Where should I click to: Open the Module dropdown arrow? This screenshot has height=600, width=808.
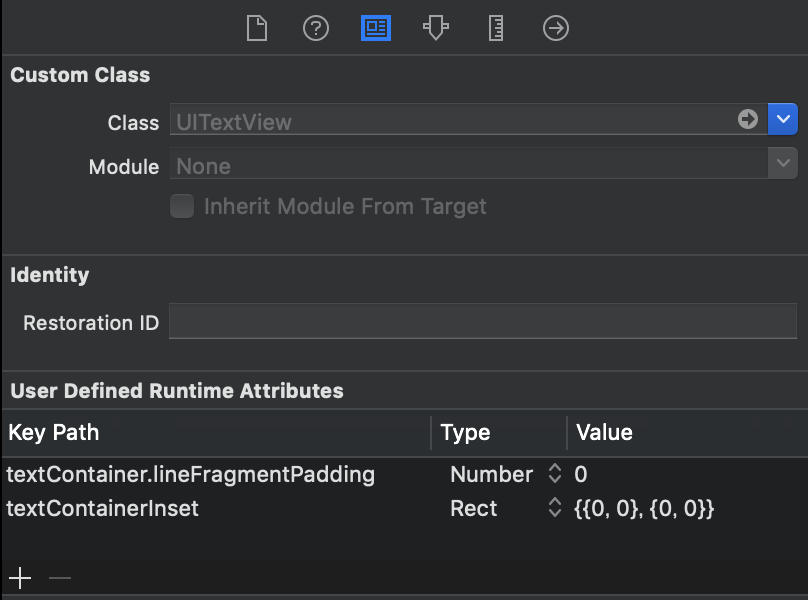point(782,163)
